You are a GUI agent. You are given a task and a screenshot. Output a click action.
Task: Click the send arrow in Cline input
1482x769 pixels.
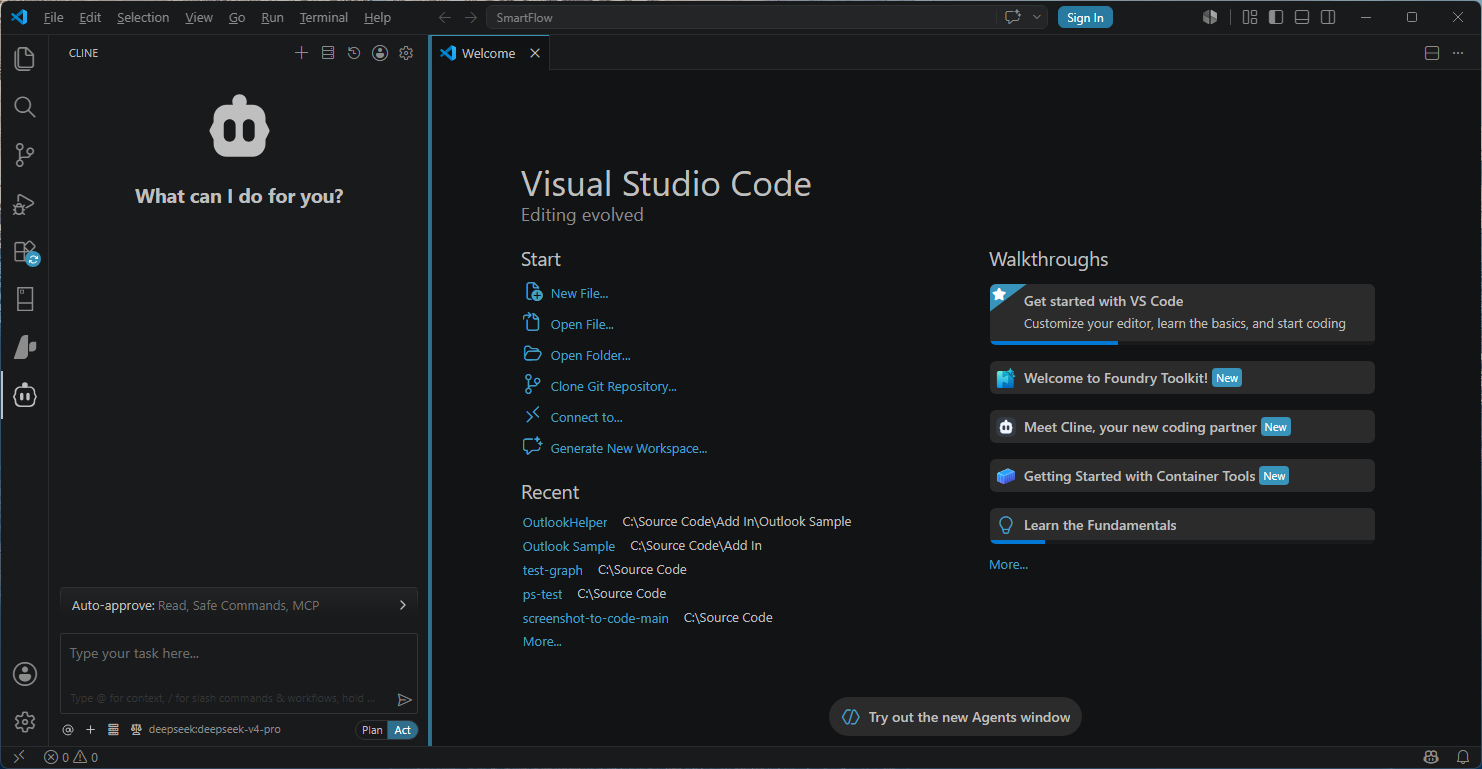[x=404, y=700]
